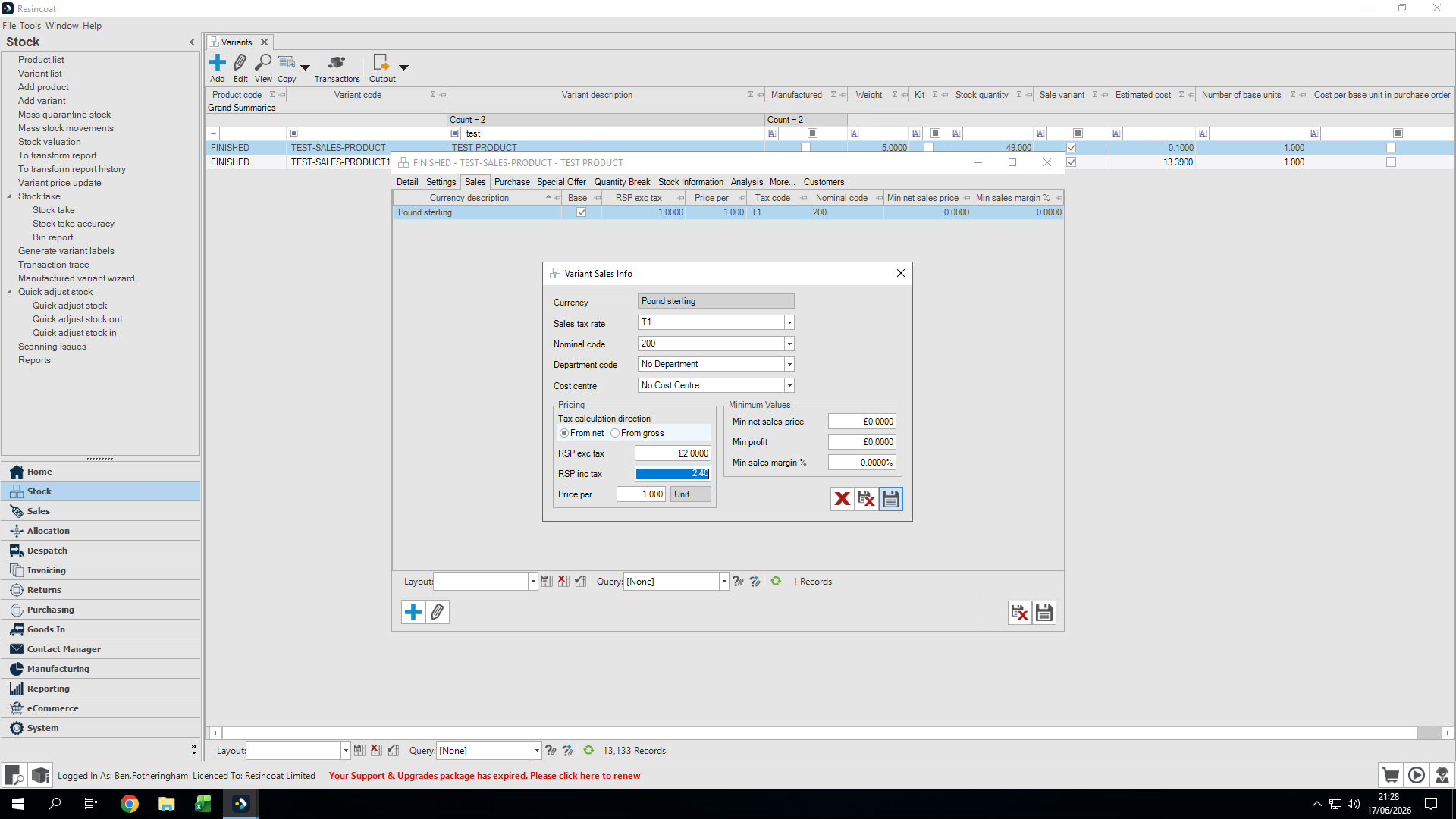This screenshot has width=1456, height=819.
Task: Open the Sales tax rate dropdown
Action: click(x=789, y=322)
